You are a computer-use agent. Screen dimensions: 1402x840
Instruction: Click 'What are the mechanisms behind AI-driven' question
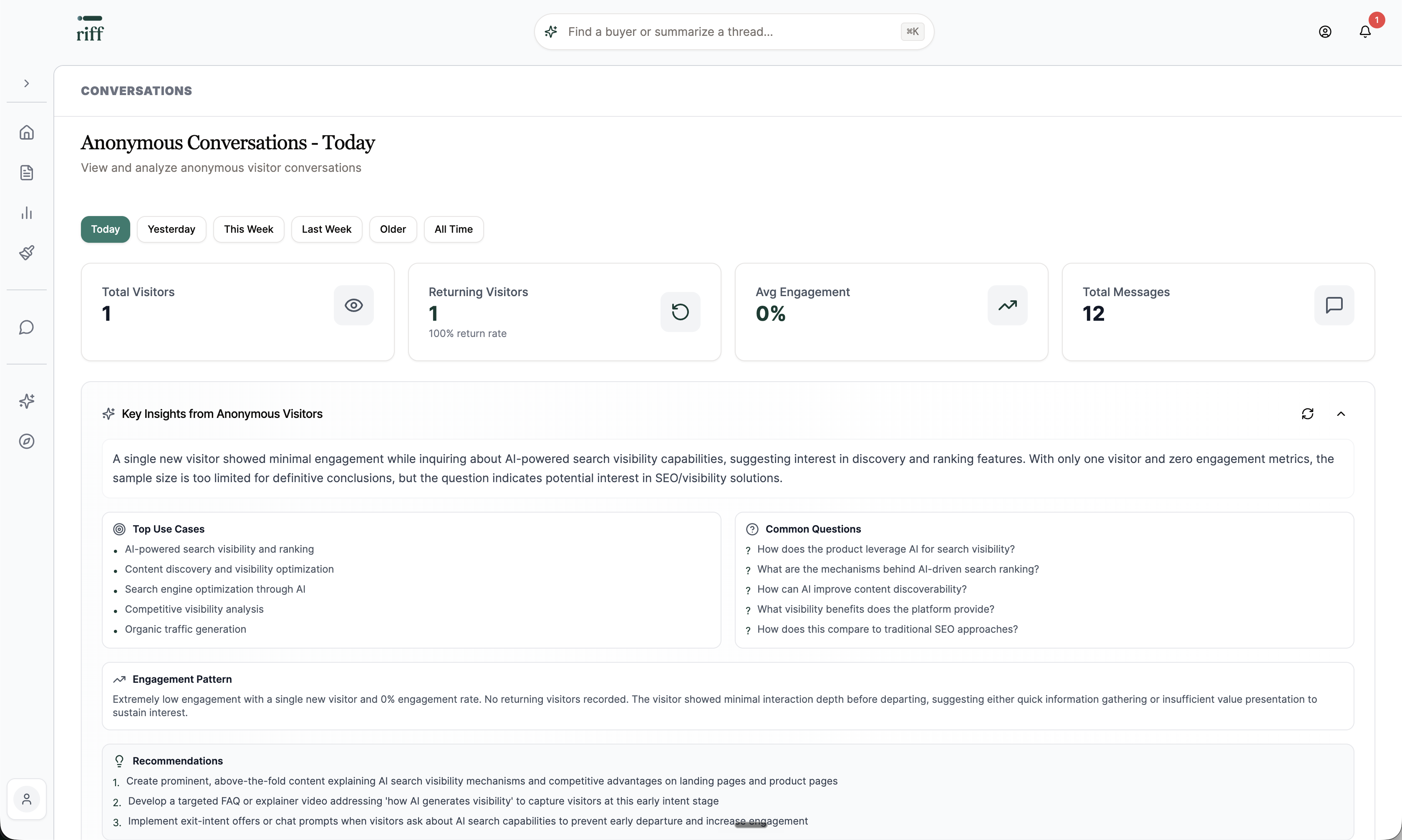click(898, 569)
